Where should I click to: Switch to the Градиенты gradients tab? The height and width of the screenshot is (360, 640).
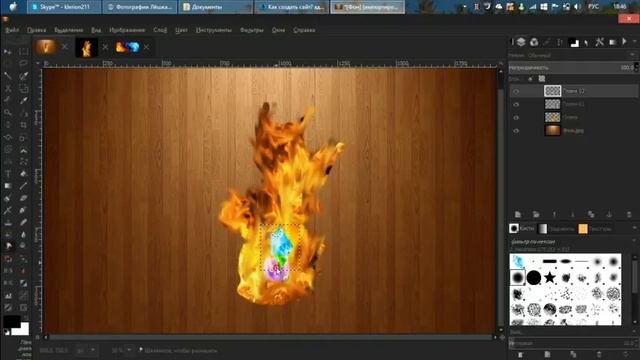pyautogui.click(x=556, y=229)
